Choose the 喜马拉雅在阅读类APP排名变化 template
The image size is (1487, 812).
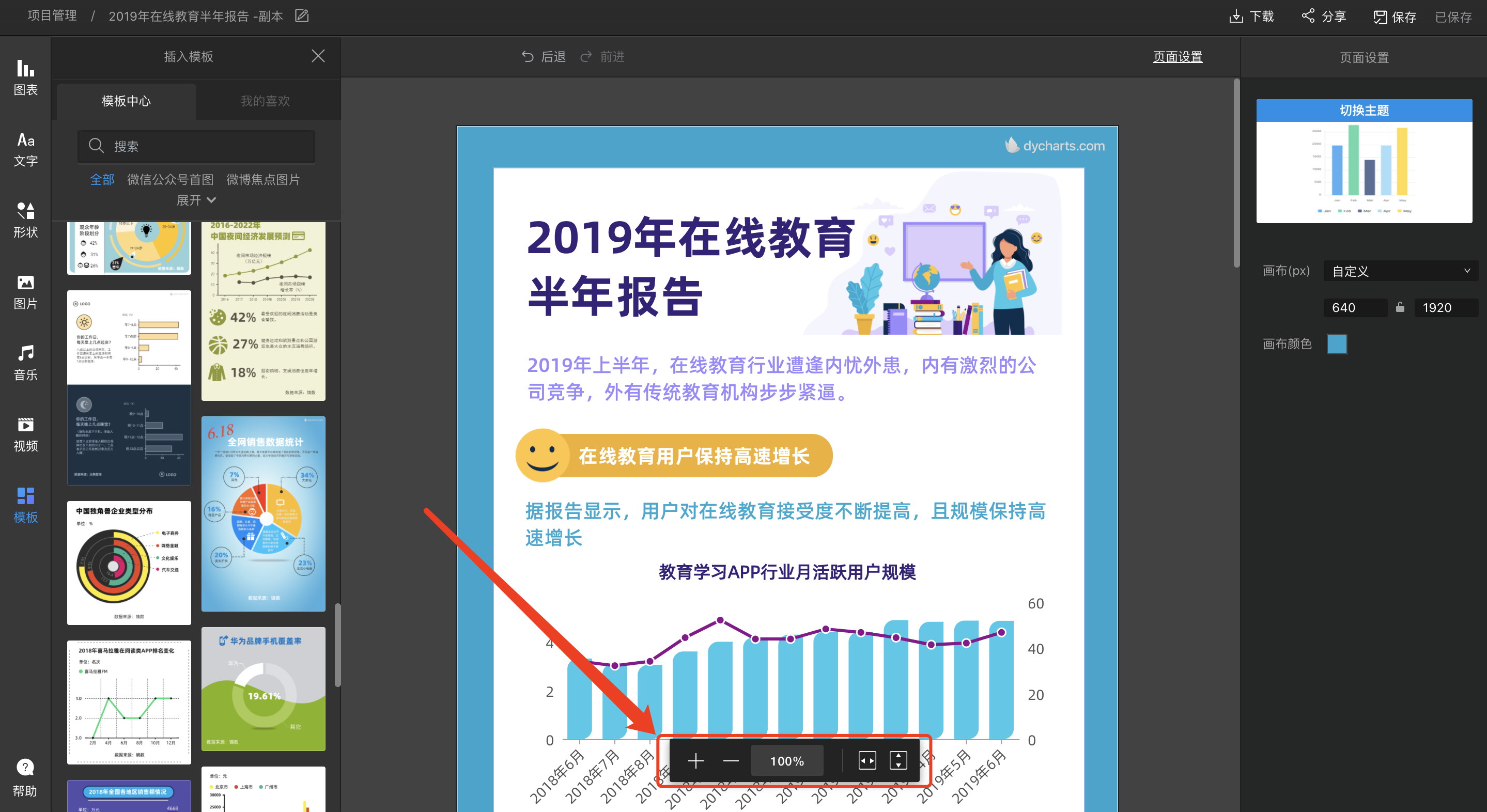pyautogui.click(x=129, y=702)
